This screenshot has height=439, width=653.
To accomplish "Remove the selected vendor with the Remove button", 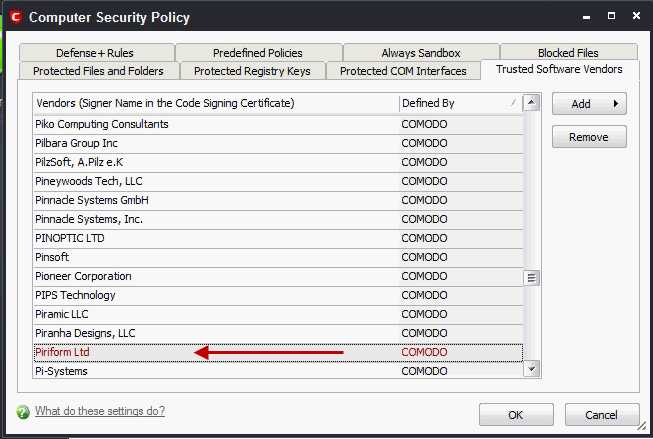I will pos(589,137).
